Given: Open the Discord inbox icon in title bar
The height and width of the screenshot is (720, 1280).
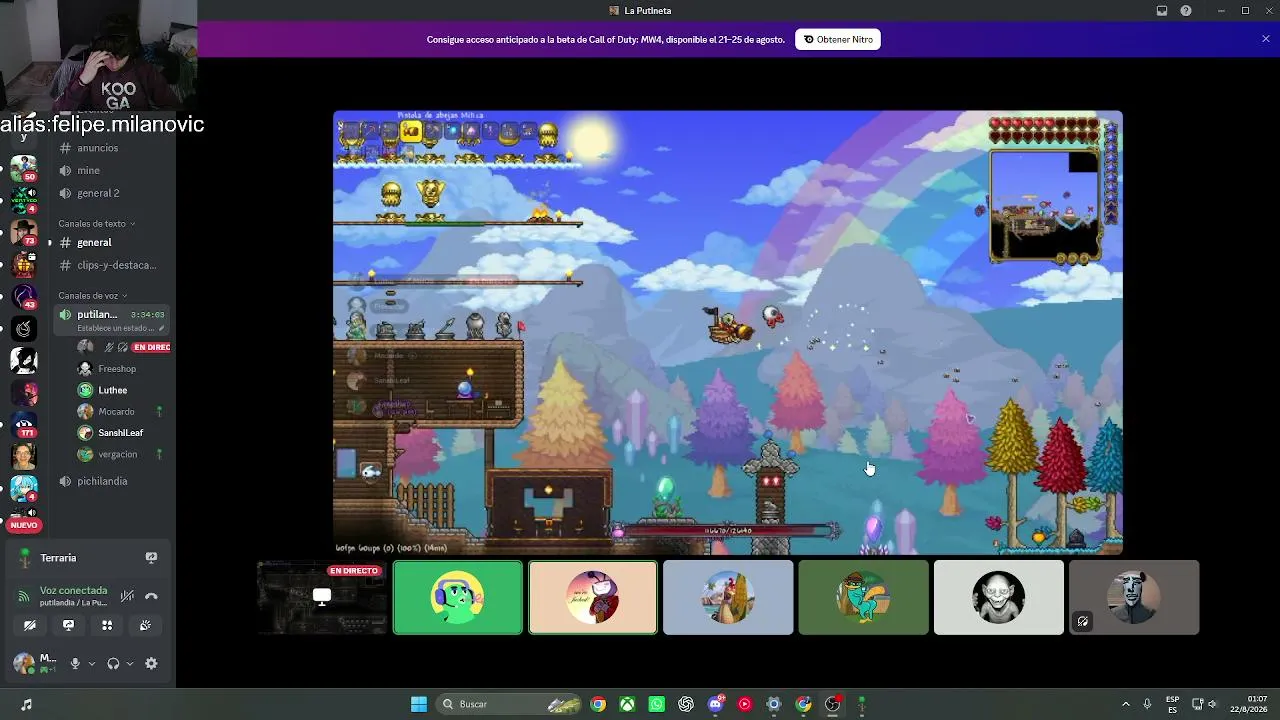Looking at the screenshot, I should click(x=1162, y=11).
